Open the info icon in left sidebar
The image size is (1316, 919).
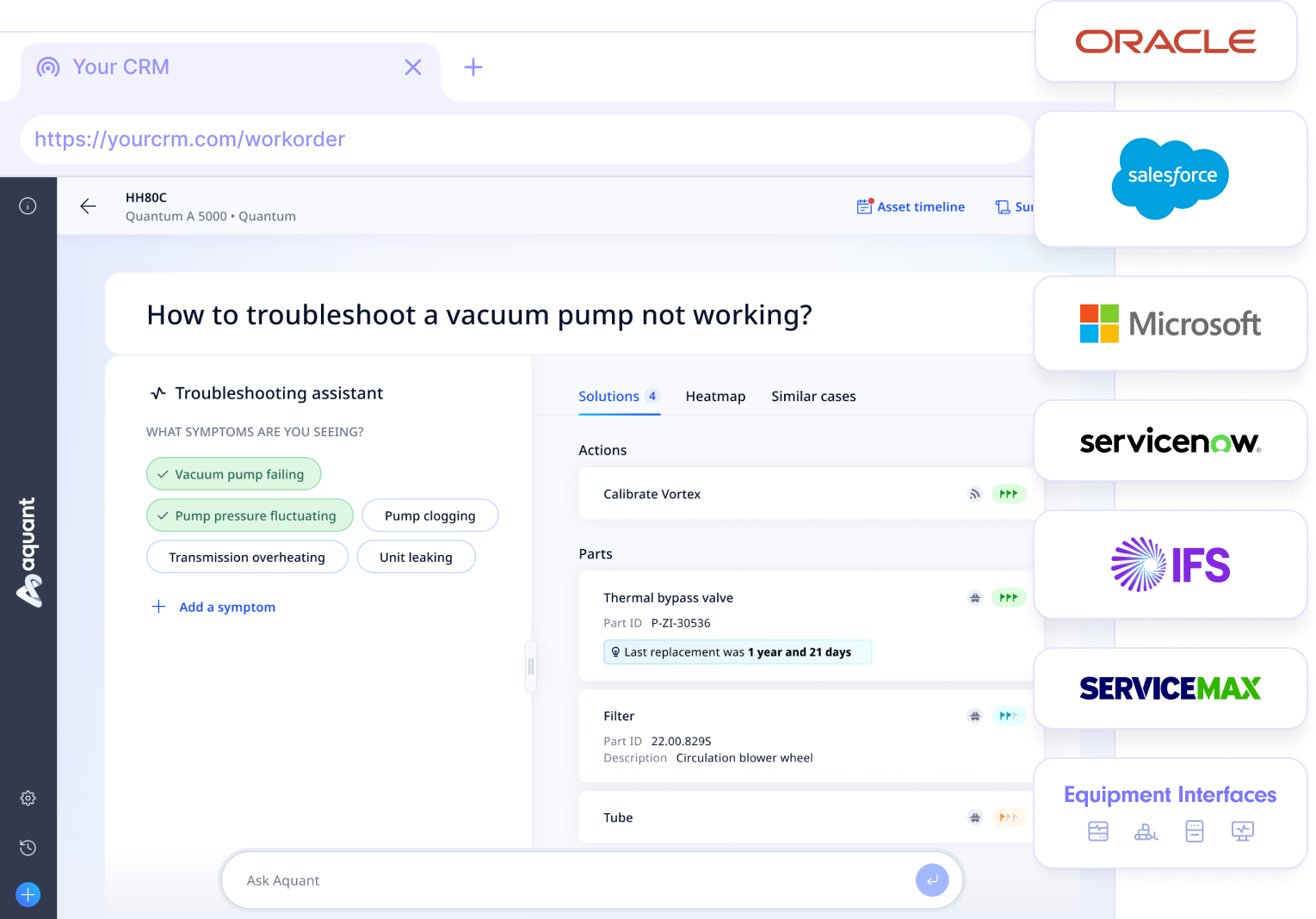[x=28, y=206]
